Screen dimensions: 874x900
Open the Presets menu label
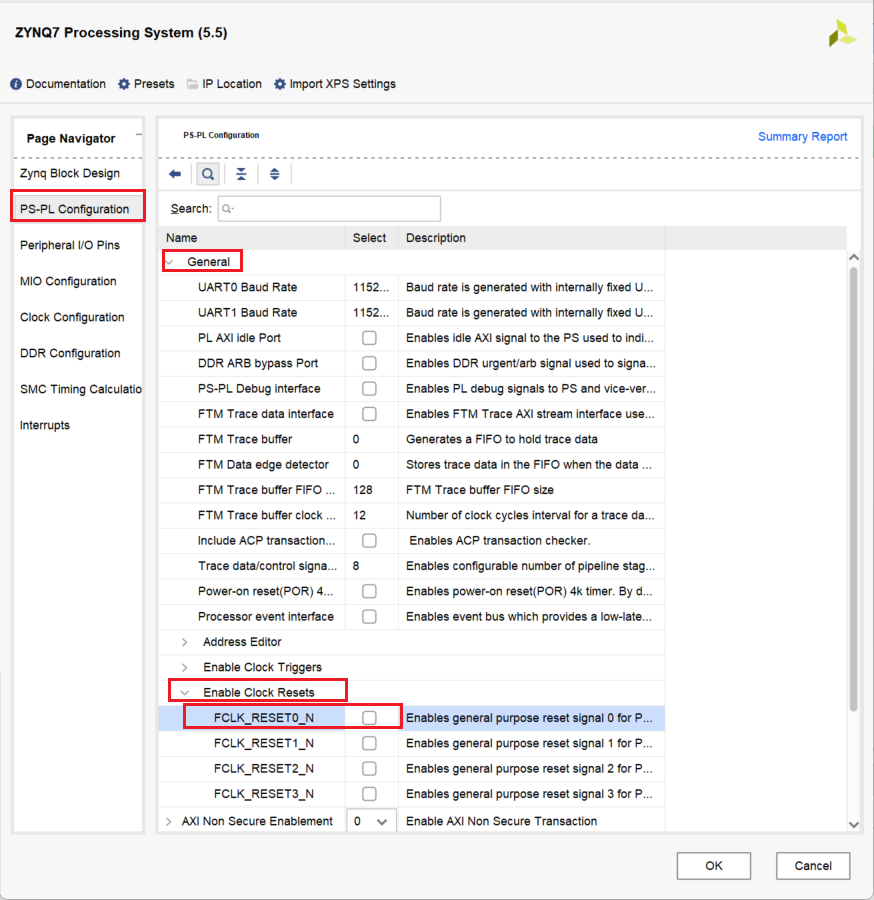(x=154, y=84)
